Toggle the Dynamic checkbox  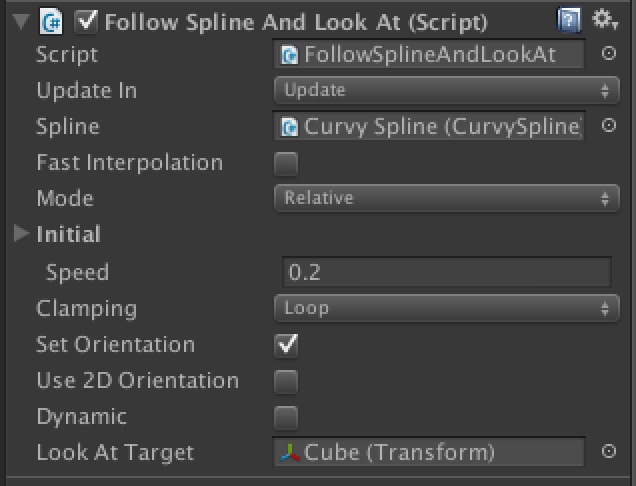pyautogui.click(x=286, y=417)
